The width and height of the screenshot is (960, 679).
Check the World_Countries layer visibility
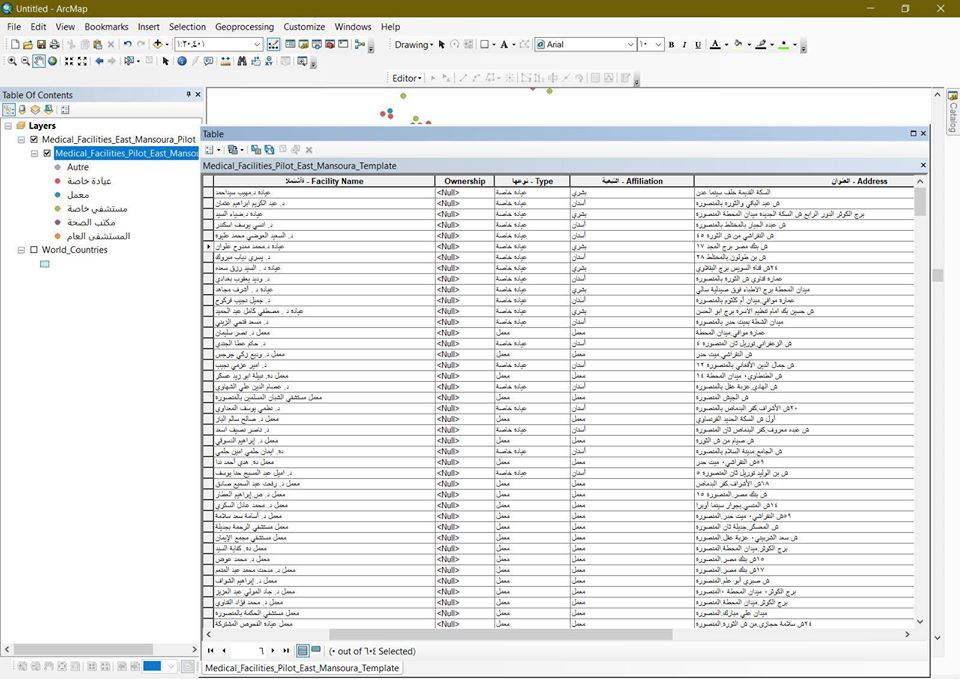click(34, 250)
